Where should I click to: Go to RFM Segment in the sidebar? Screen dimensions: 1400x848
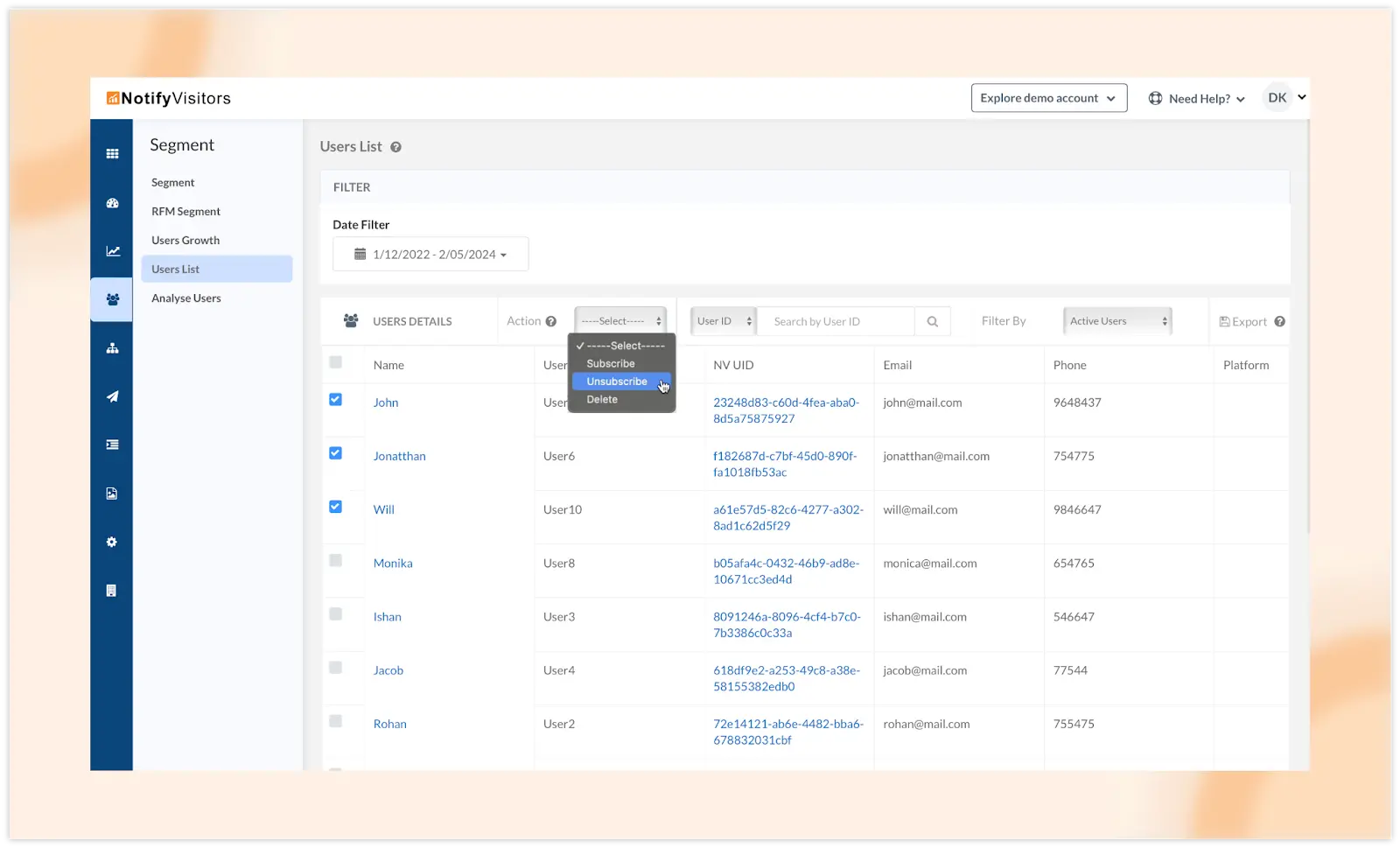[x=185, y=212]
